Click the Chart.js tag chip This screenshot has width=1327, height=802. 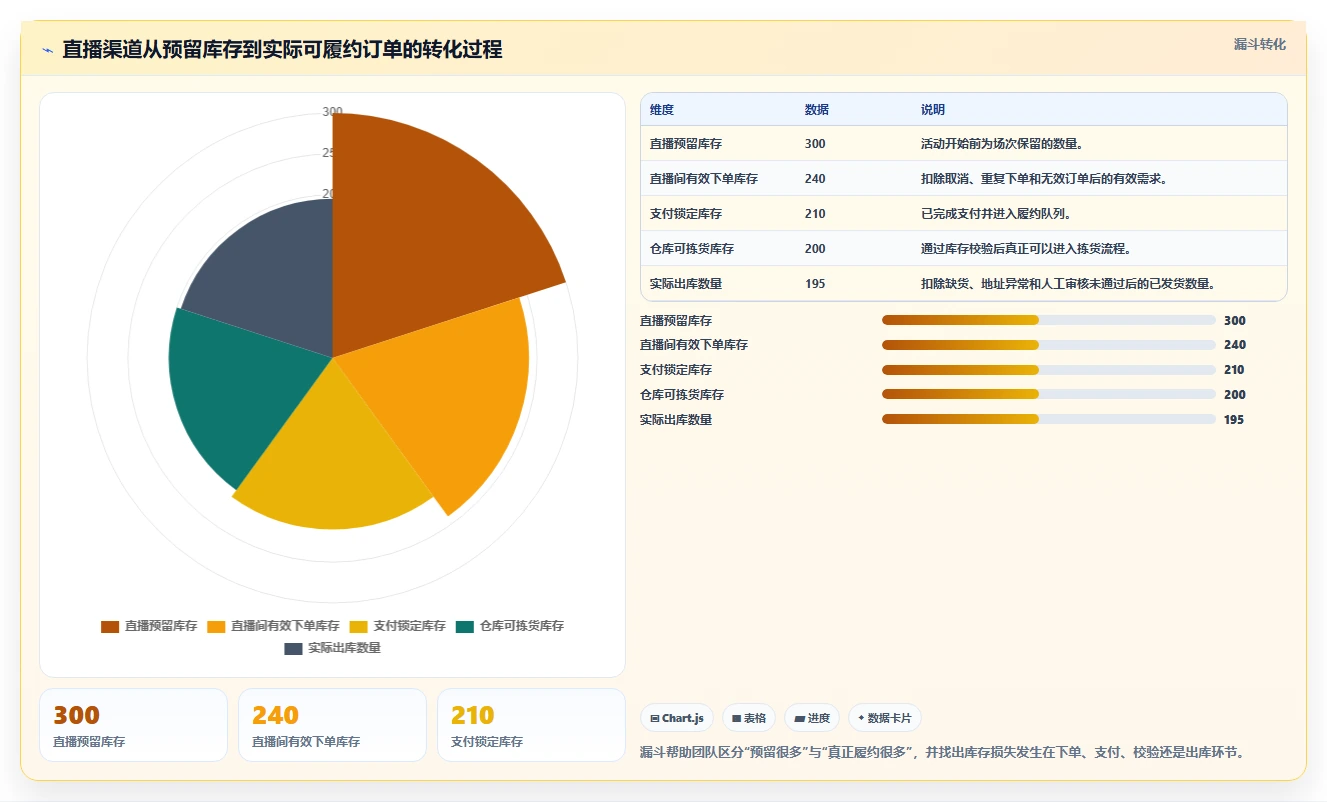[677, 718]
